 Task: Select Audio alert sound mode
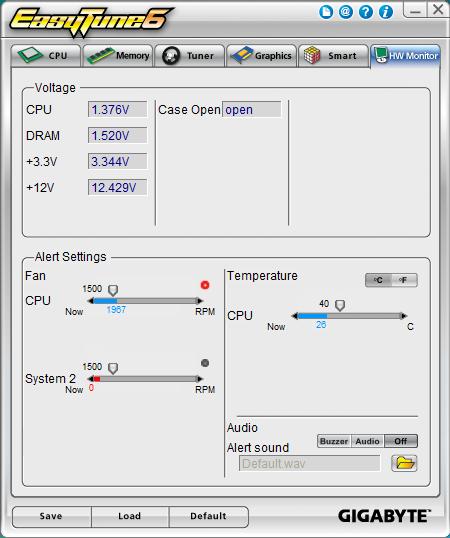click(x=367, y=441)
